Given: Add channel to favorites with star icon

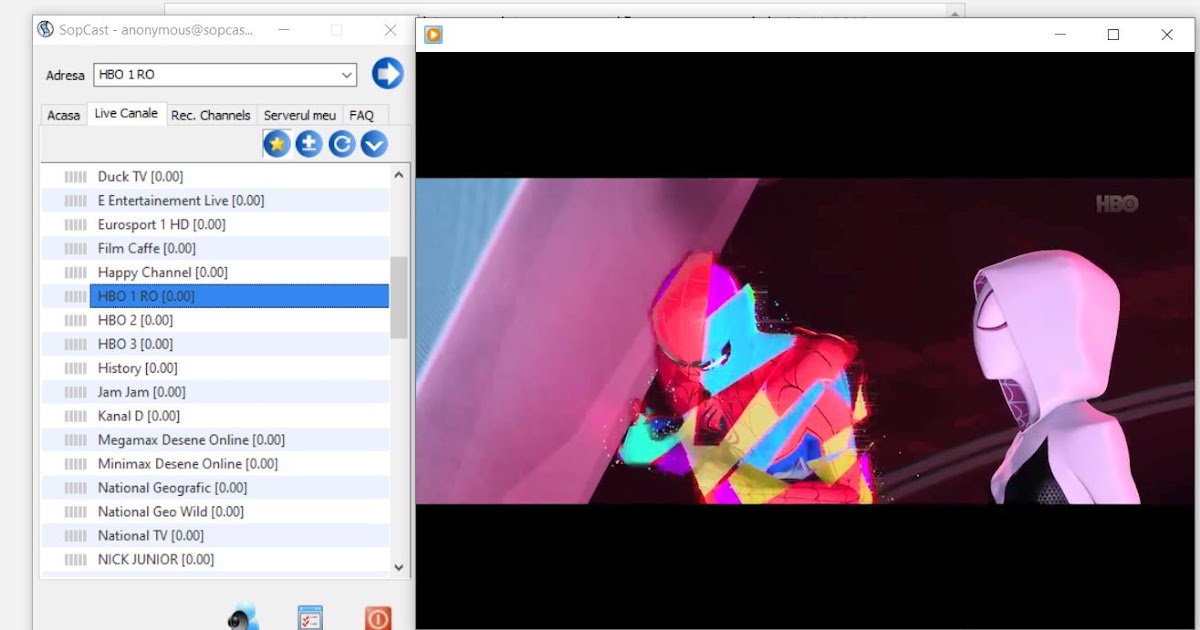Looking at the screenshot, I should 277,144.
